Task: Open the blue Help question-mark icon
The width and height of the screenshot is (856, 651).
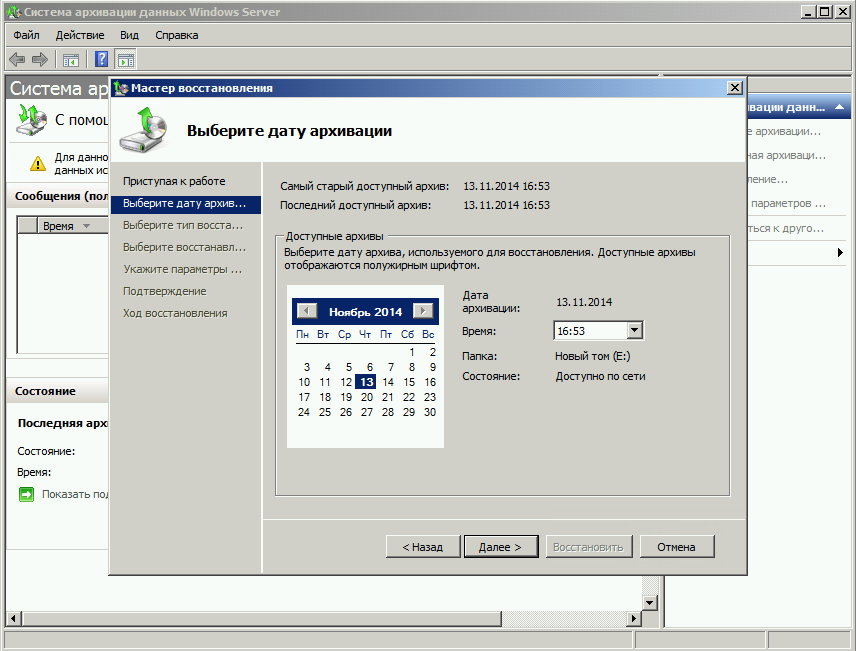Action: (x=101, y=60)
